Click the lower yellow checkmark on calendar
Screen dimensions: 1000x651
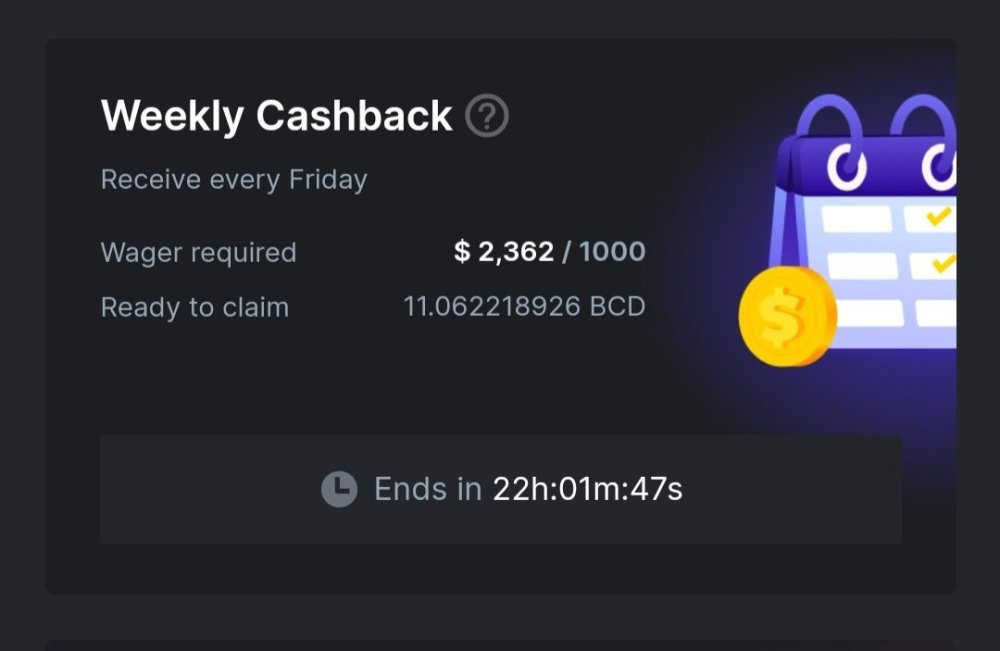click(x=942, y=264)
